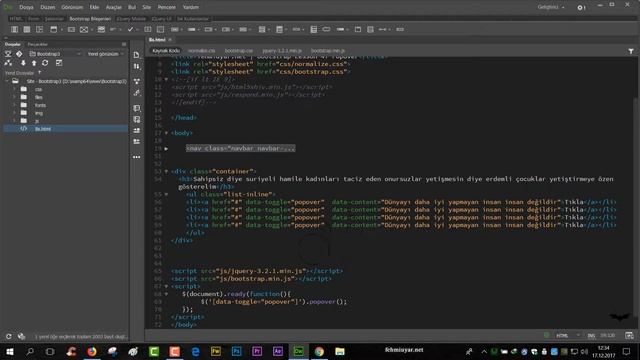Click the diamond icon beside the Bootstrap3 dropdown

pyautogui.click(x=19, y=54)
